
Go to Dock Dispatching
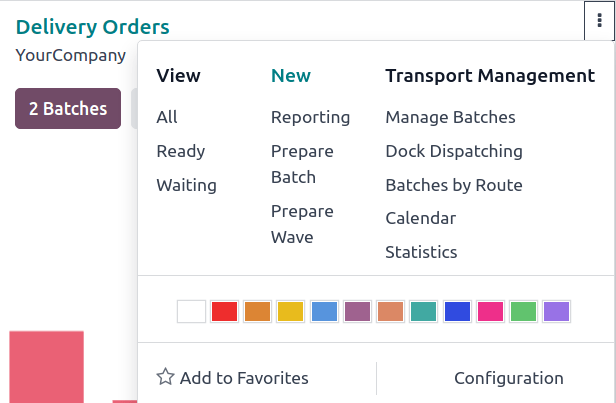click(x=454, y=151)
